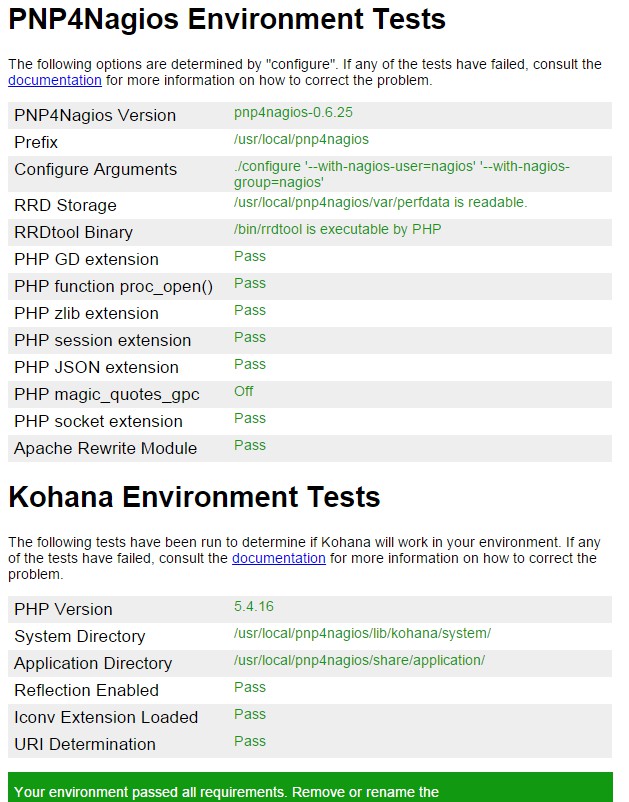Click the URI Determination row label
This screenshot has height=802, width=629.
(x=85, y=745)
